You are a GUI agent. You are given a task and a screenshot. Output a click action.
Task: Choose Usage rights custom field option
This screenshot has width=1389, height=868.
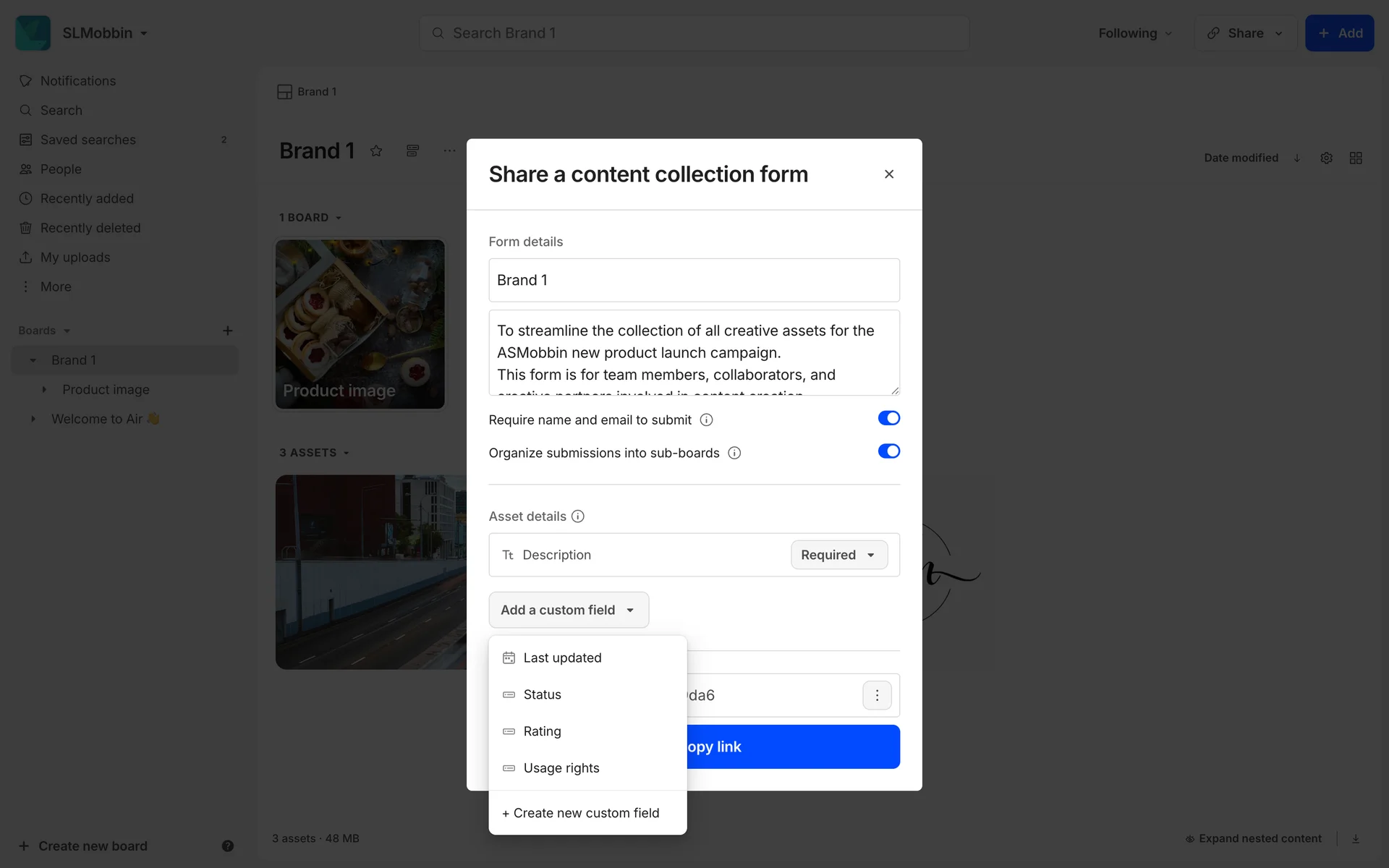[x=561, y=768]
